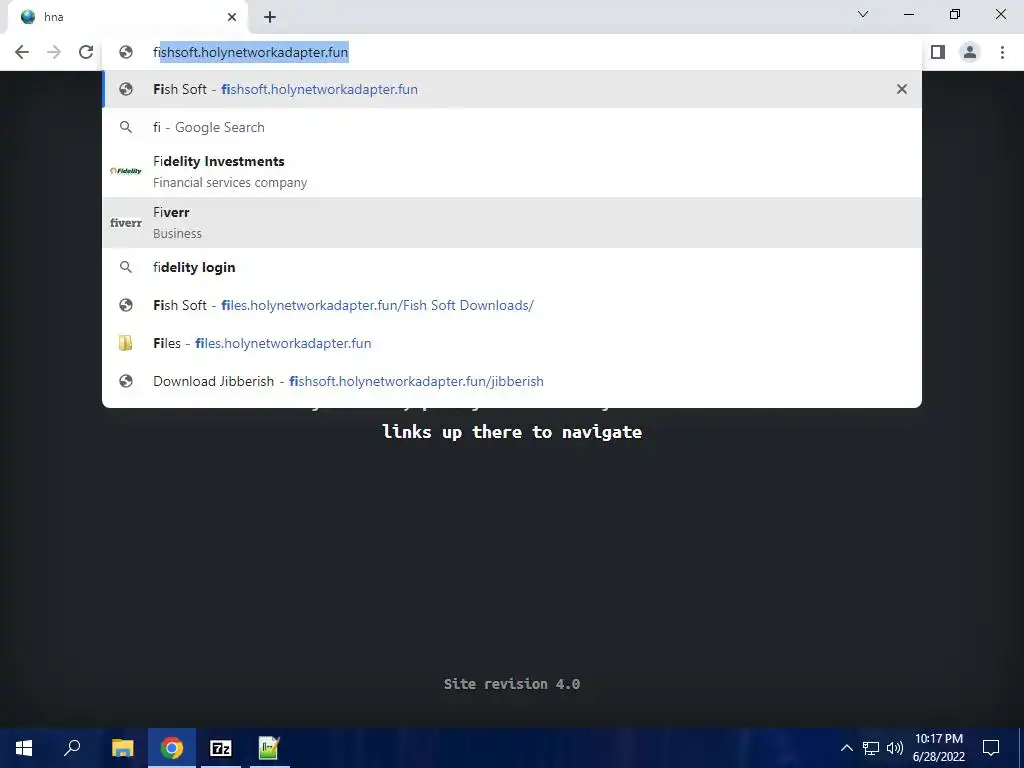This screenshot has height=768, width=1024.
Task: Click the 'Site revision 4.0' text
Action: (x=512, y=684)
